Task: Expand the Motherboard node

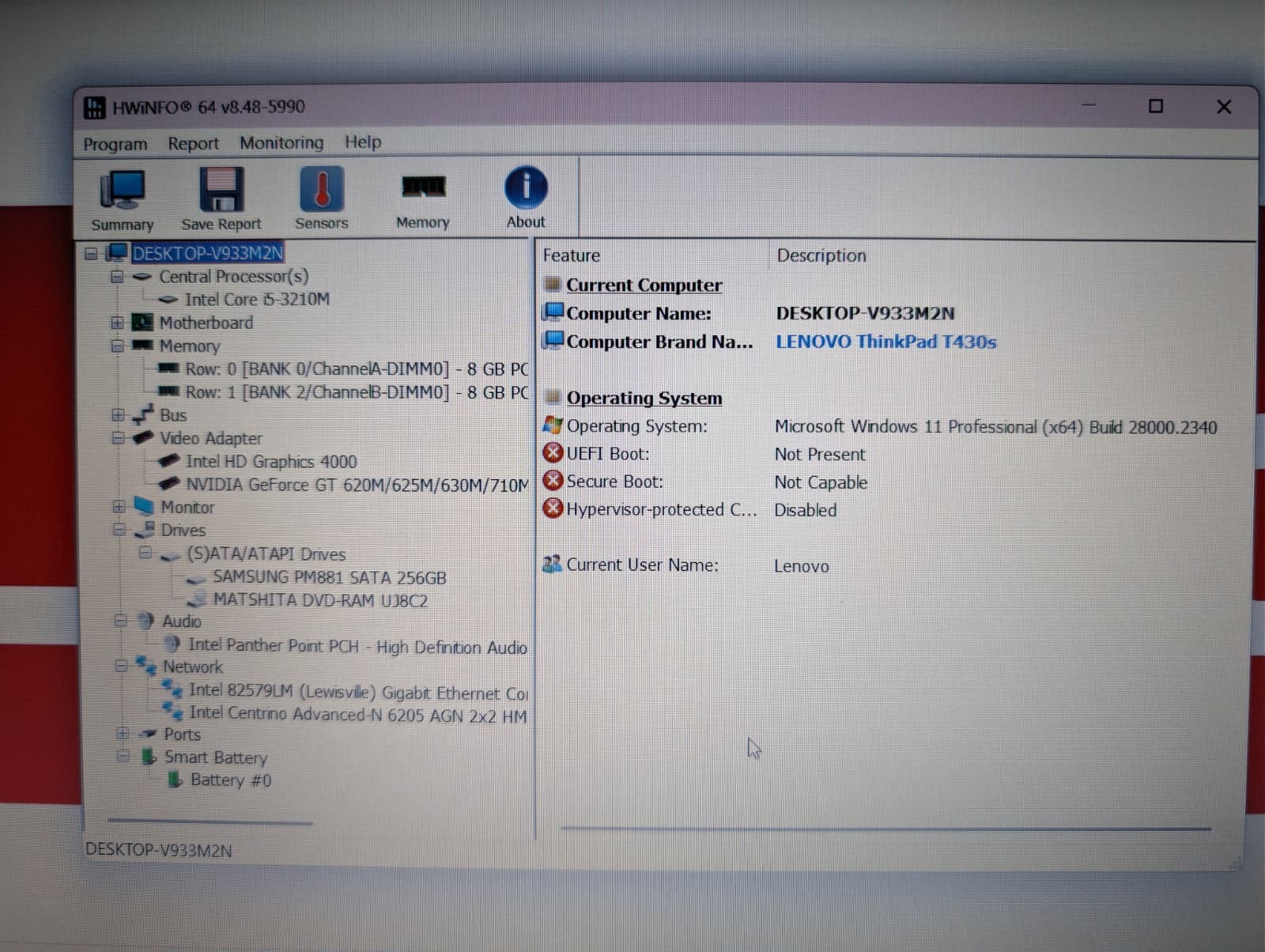Action: coord(117,323)
